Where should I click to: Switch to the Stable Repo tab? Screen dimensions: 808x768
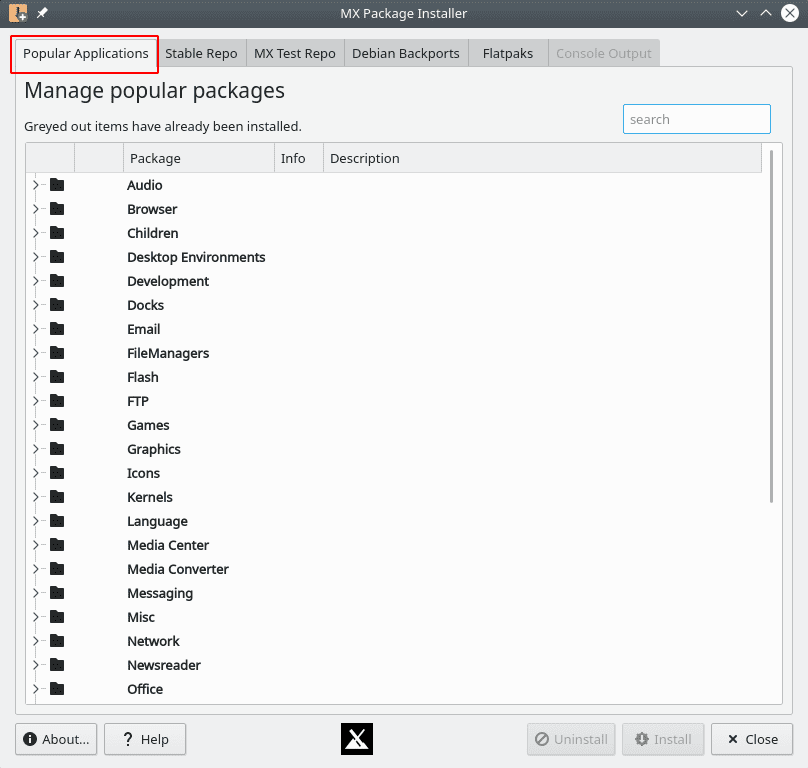click(201, 53)
